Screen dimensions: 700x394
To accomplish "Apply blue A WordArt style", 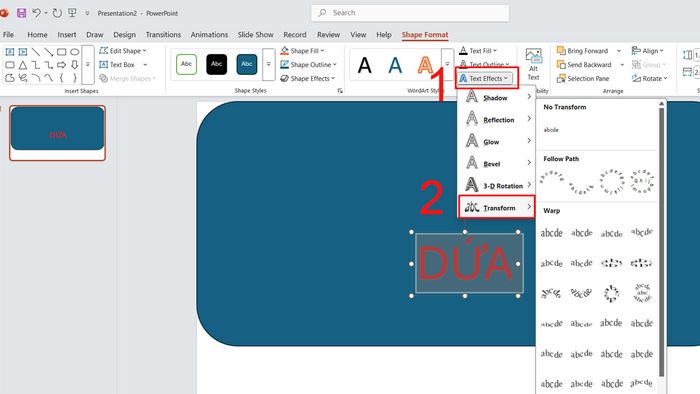I will click(395, 65).
